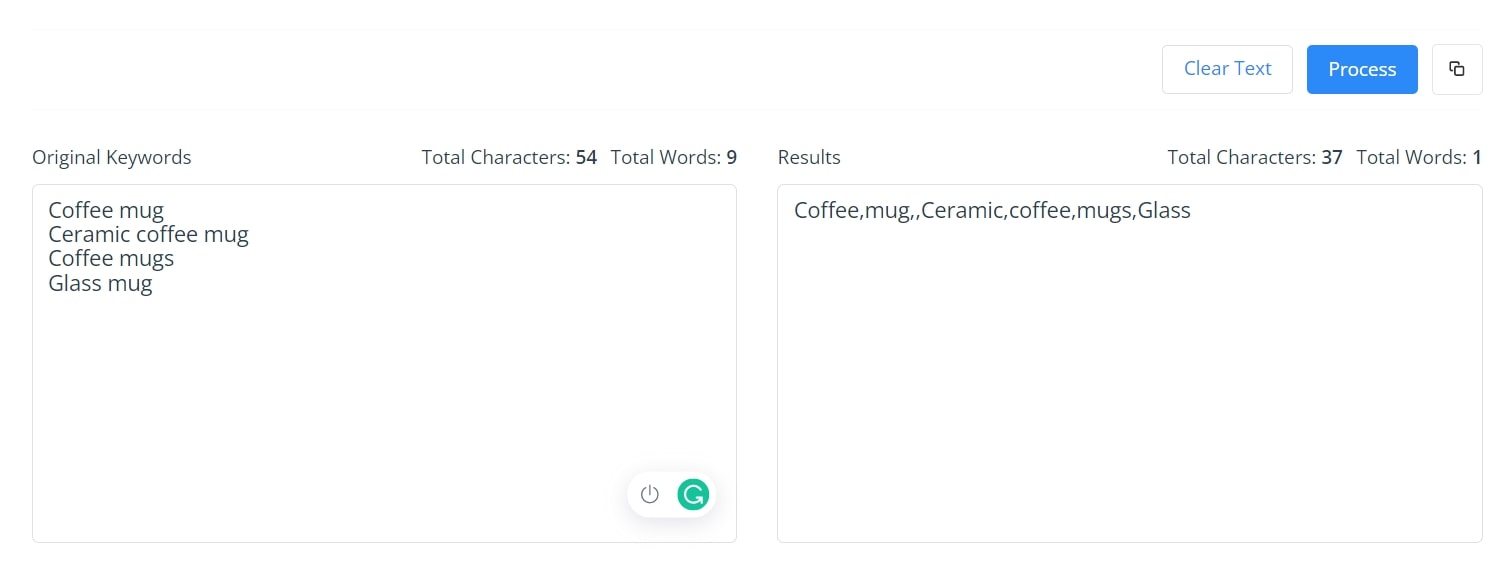Screen dimensions: 1501x581
Task: Place cursor on "Ceramic coffee mug" line
Action: pos(148,234)
